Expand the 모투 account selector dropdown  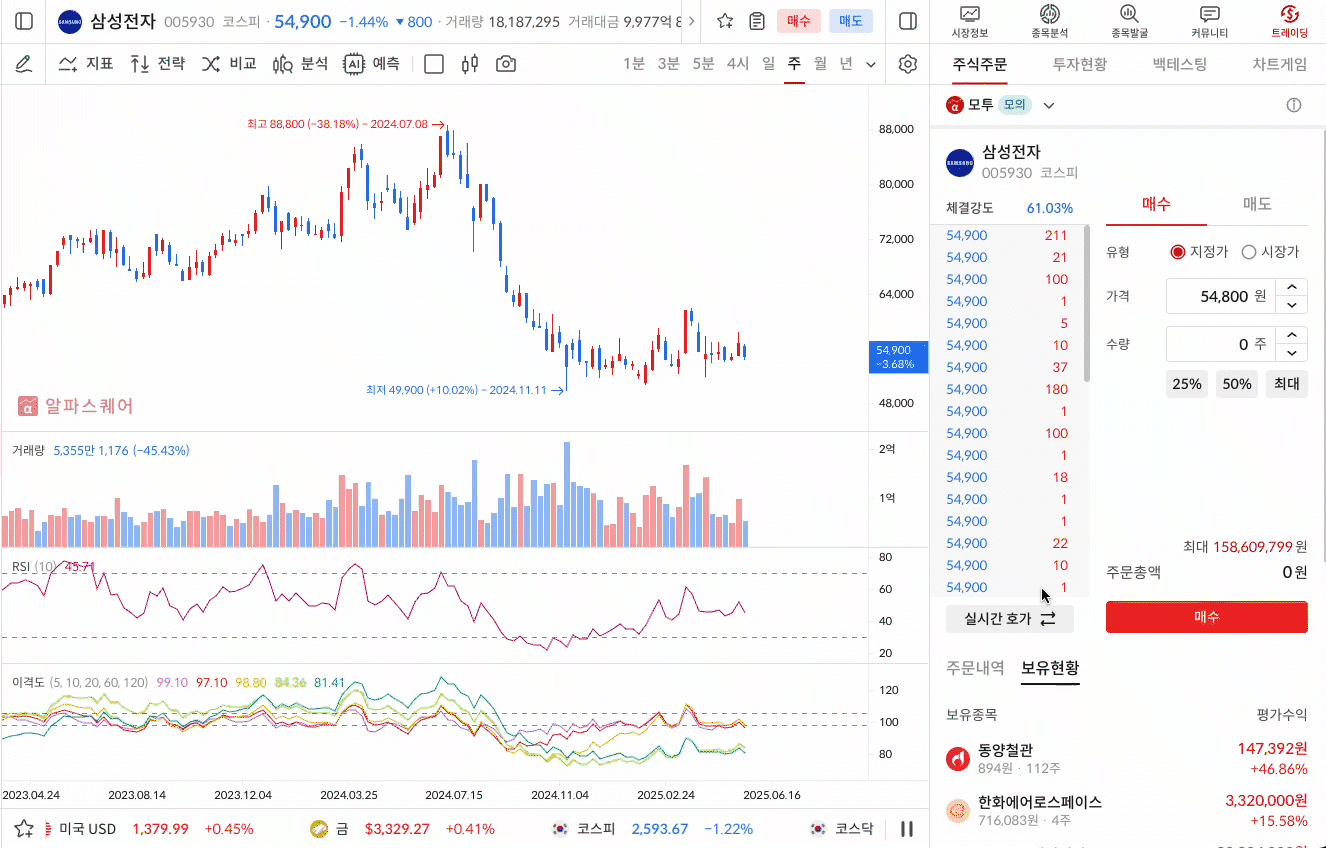(x=1049, y=105)
